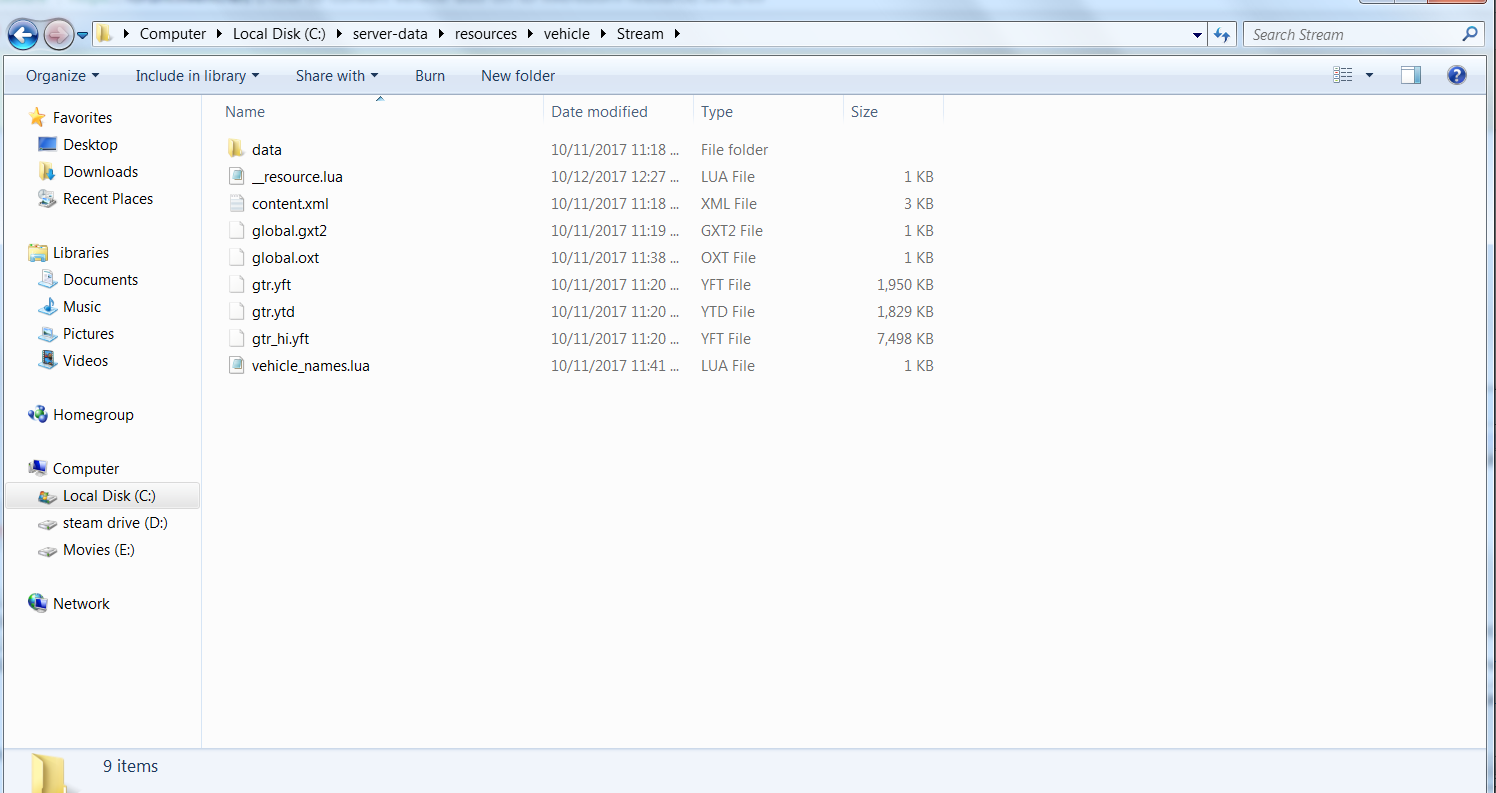Click the XML File type cell

pos(729,204)
